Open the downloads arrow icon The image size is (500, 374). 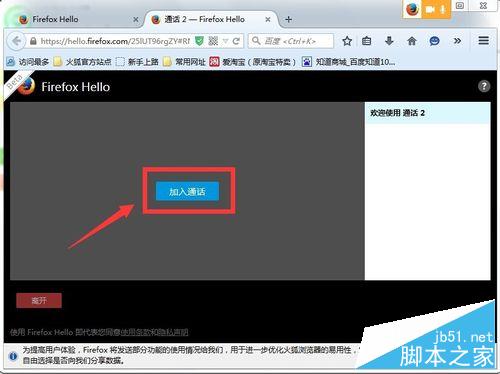(389, 41)
